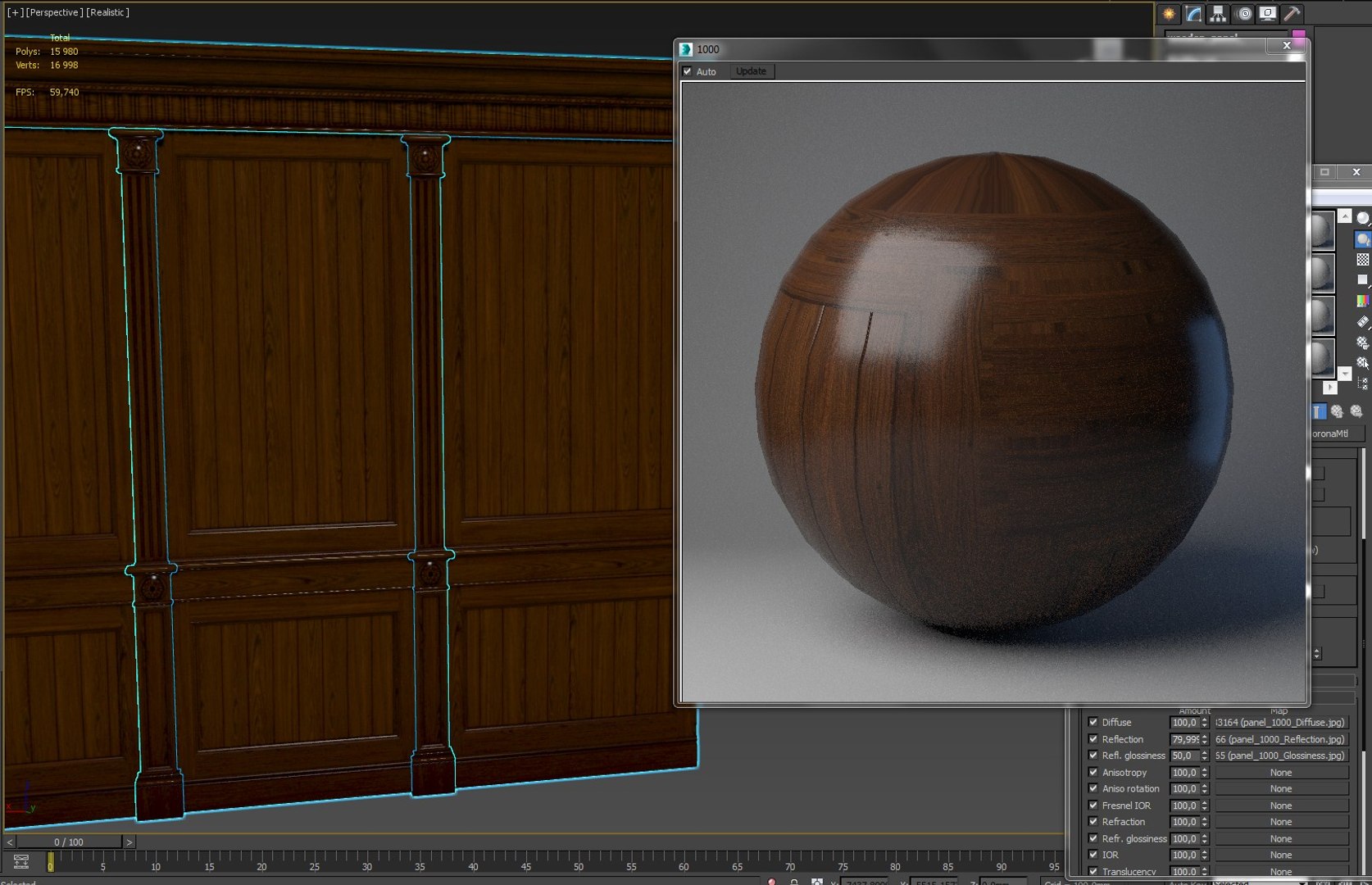Toggle the Refraction map checkbox
This screenshot has height=885, width=1372.
pyautogui.click(x=1093, y=822)
